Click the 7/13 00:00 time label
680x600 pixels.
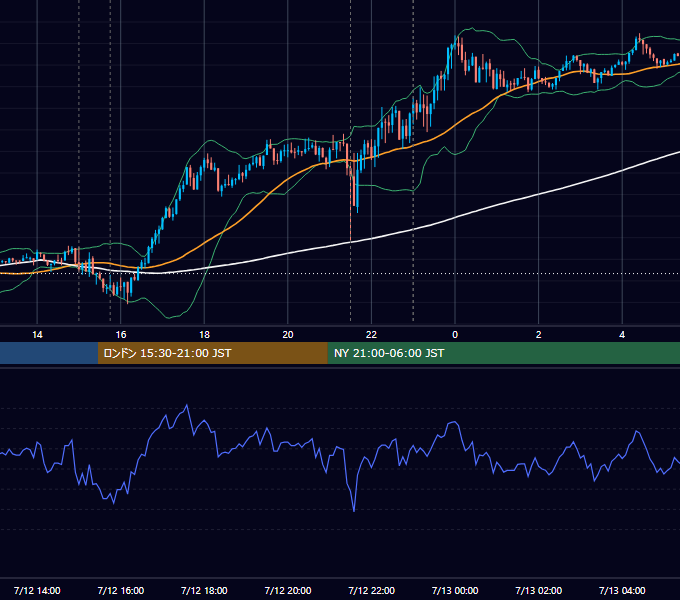(x=455, y=590)
